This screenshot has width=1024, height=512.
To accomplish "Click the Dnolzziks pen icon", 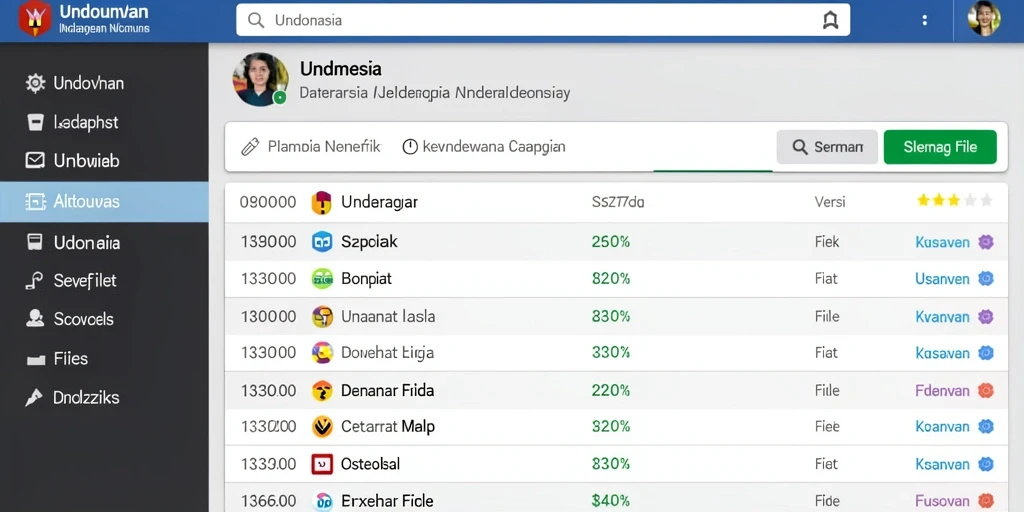I will point(34,397).
